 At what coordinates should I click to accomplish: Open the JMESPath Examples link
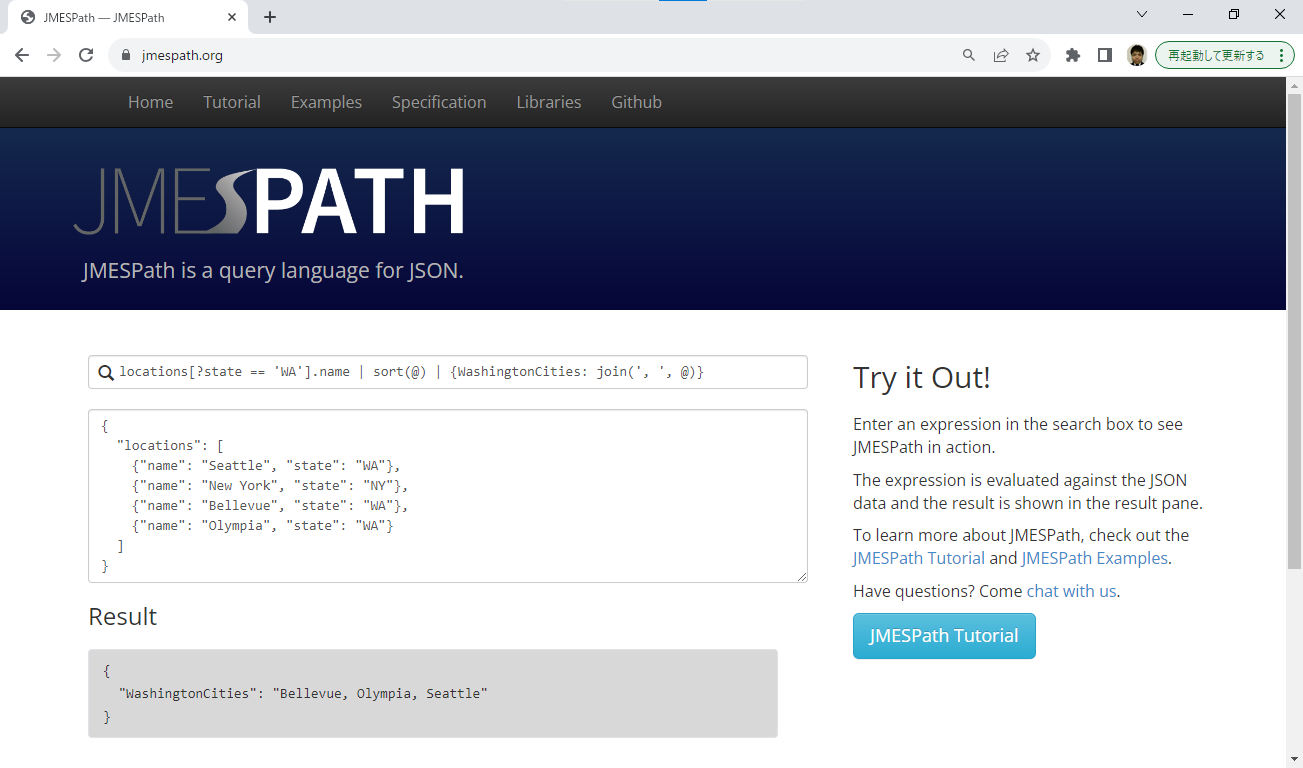[x=1094, y=558]
